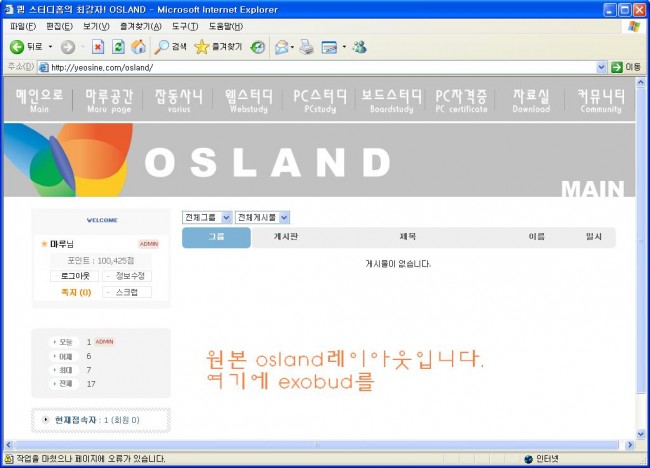650x468 pixels.
Task: Click the Stop loading icon
Action: point(98,47)
